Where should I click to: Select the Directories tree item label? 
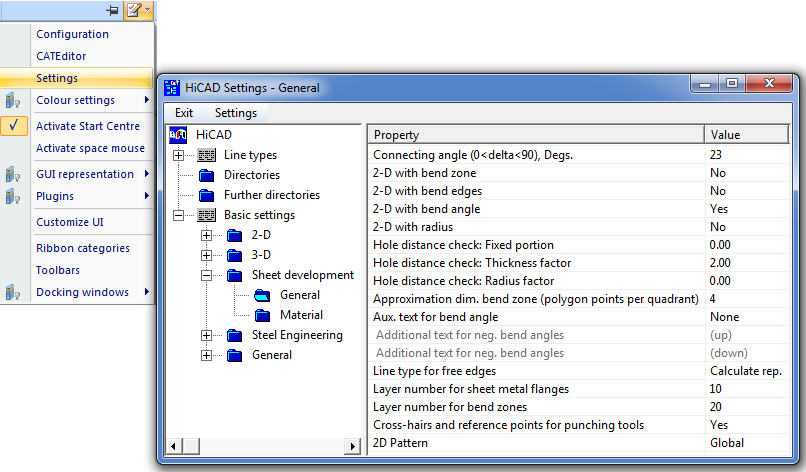[x=252, y=175]
